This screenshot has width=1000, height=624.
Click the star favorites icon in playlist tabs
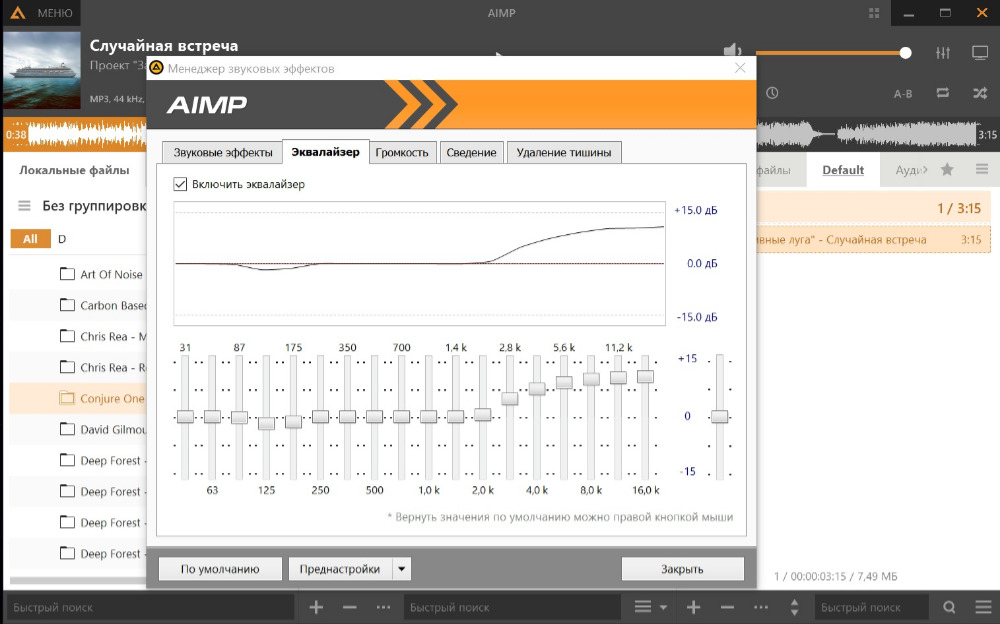tap(947, 169)
